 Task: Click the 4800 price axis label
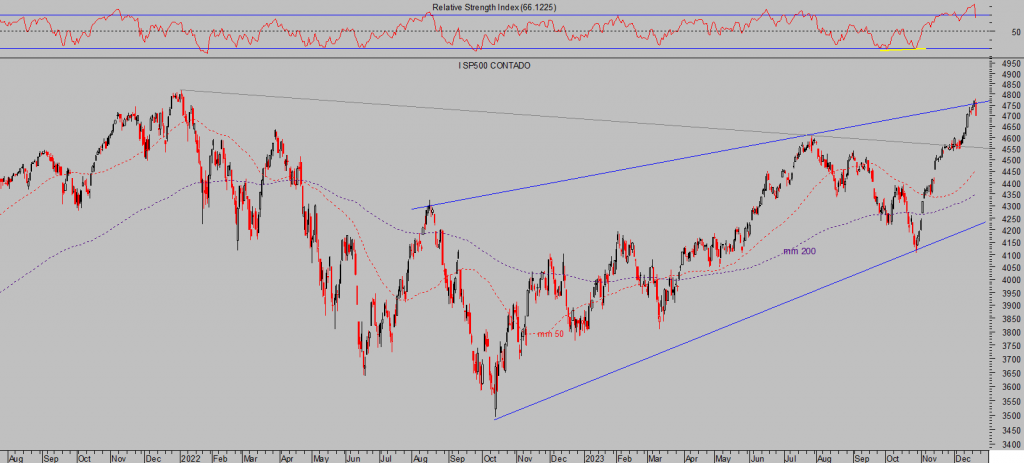pos(1011,95)
